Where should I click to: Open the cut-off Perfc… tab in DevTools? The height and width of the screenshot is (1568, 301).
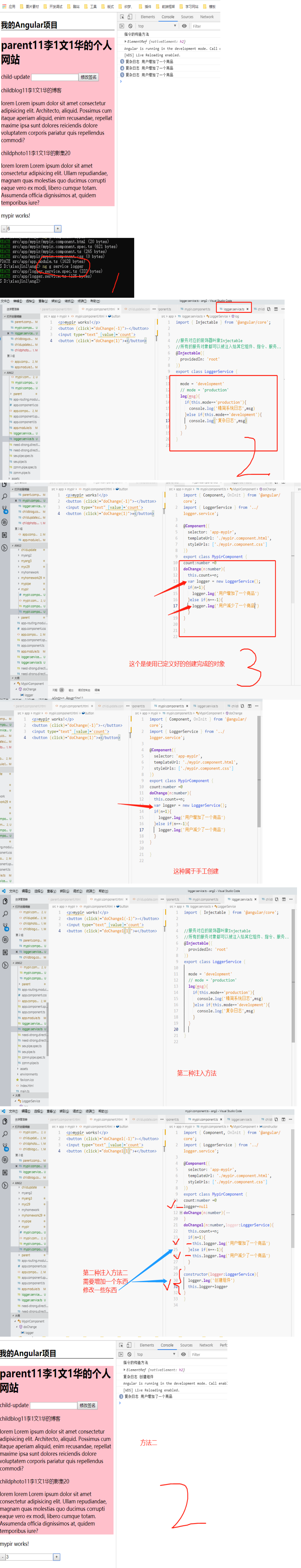tap(224, 1345)
